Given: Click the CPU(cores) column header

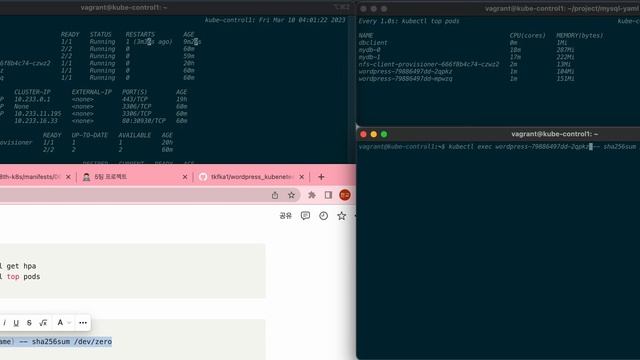Looking at the screenshot, I should coord(527,36).
